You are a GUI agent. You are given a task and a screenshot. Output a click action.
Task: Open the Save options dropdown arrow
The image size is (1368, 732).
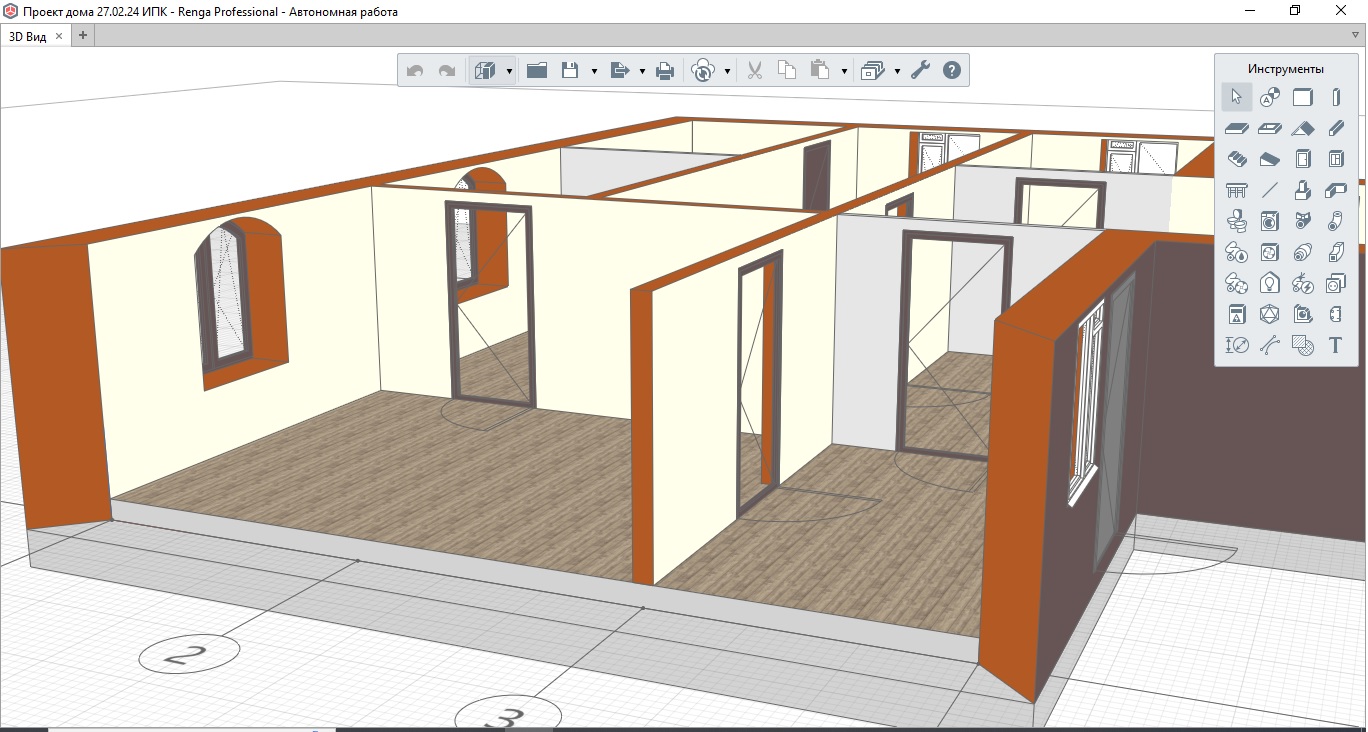pyautogui.click(x=594, y=72)
